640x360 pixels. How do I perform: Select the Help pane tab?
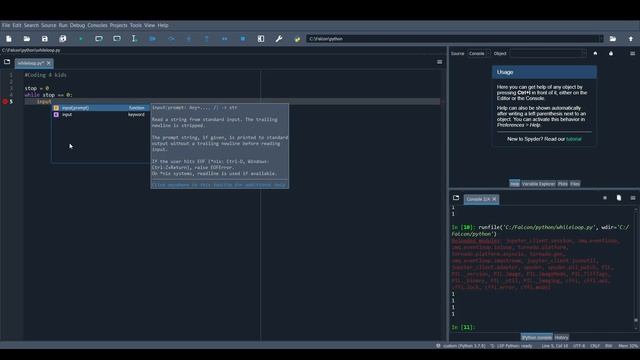(514, 184)
